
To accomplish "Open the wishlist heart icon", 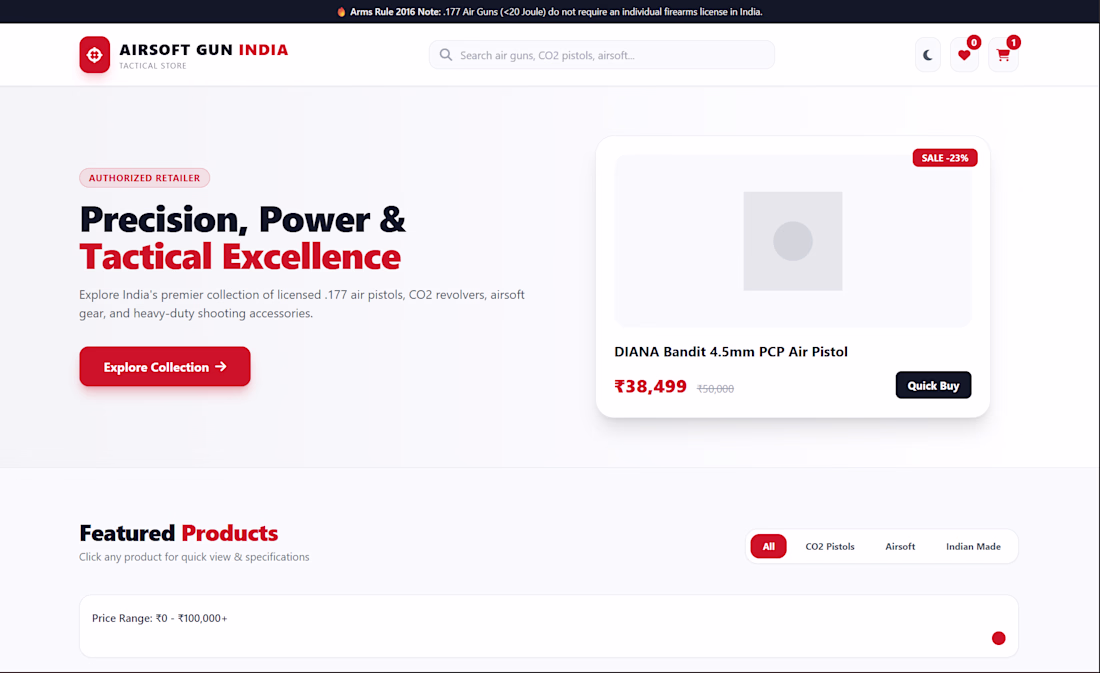I will 964,55.
